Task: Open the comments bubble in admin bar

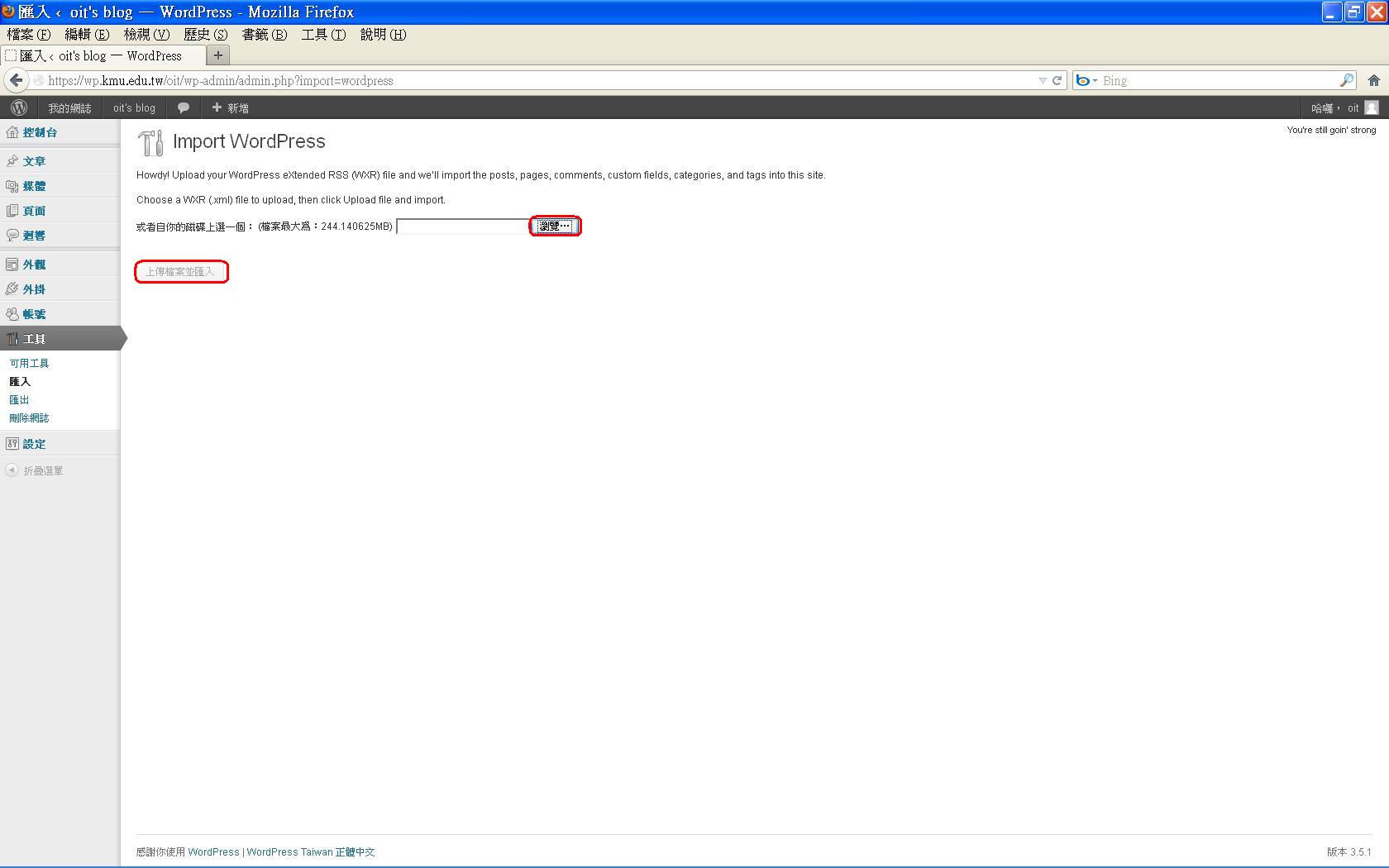Action: pos(184,107)
